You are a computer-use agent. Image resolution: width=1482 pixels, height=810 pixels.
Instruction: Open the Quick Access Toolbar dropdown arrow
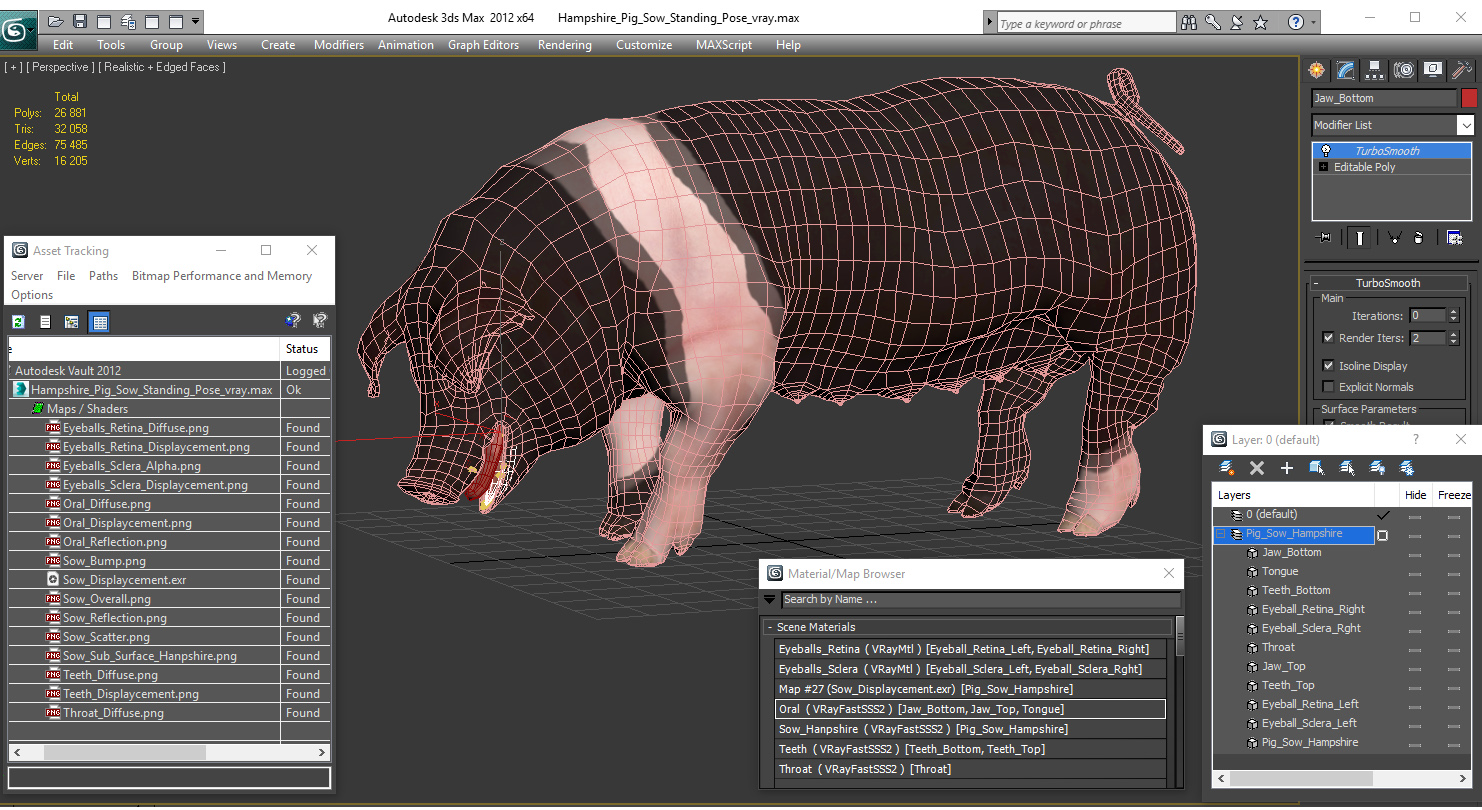tap(195, 20)
